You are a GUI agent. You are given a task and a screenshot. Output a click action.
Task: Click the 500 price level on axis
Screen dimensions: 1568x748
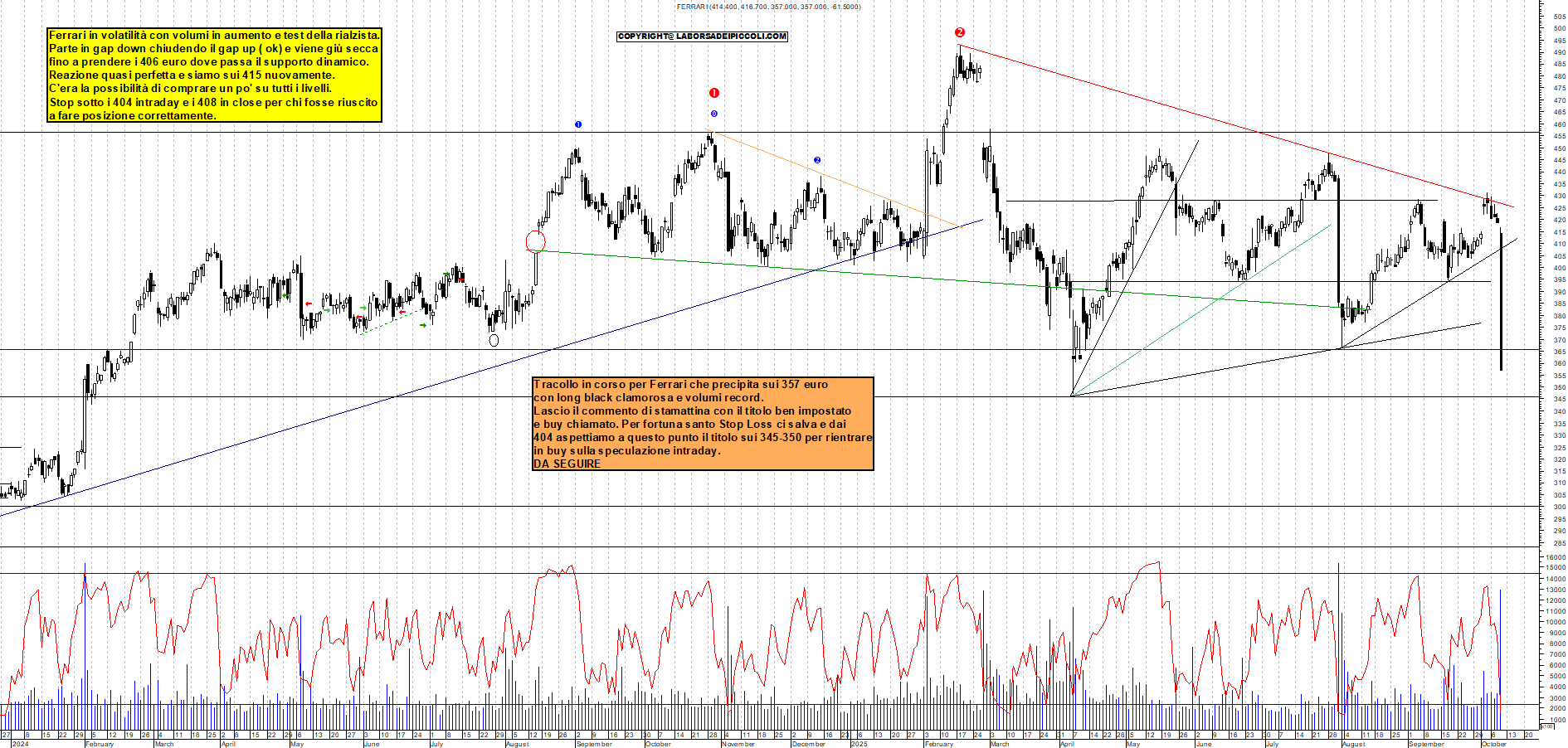(x=1559, y=28)
